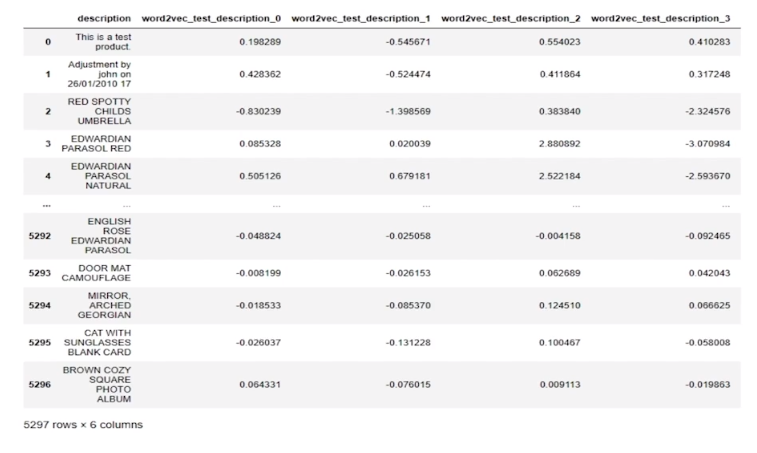Select 'This is a test product.' description
Screen dimensions: 757x453
[103, 42]
